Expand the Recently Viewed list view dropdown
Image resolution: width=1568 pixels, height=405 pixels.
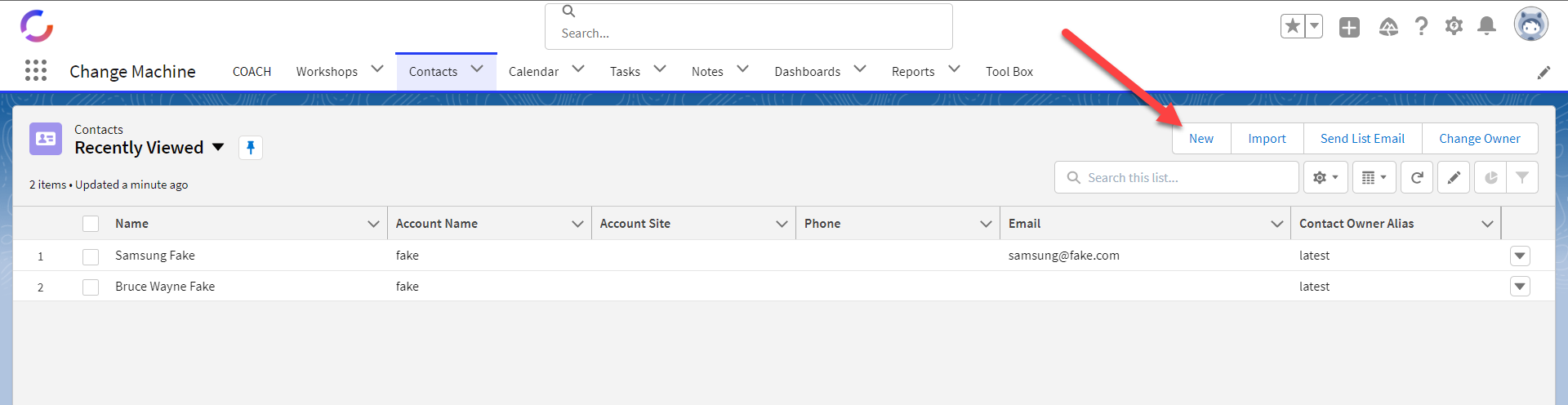click(218, 148)
